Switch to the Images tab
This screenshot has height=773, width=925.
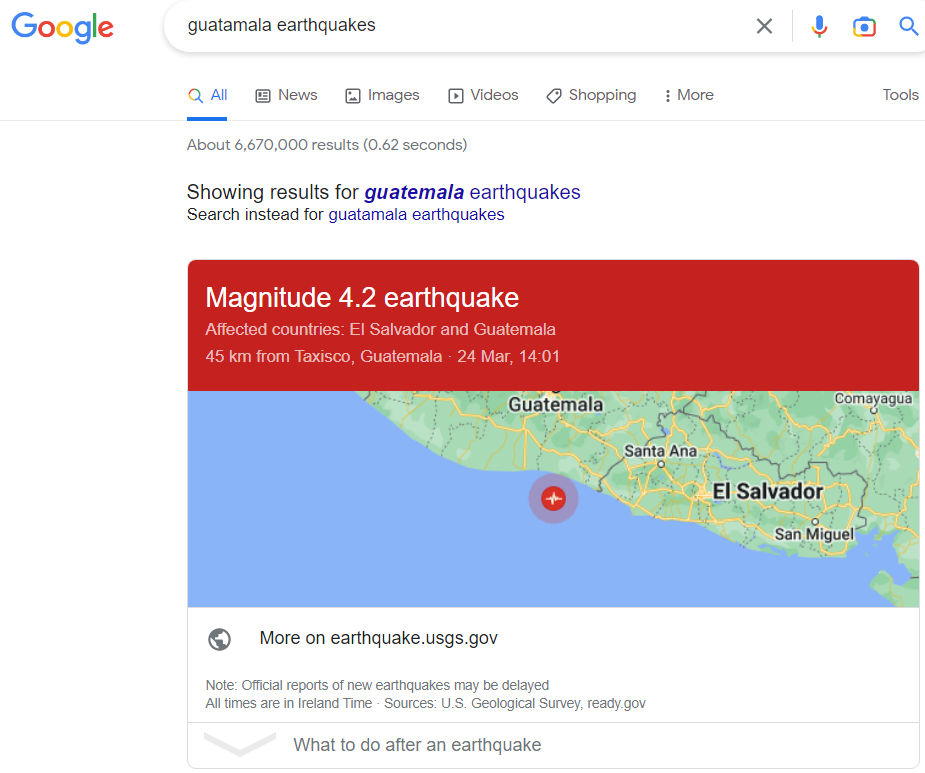(382, 95)
